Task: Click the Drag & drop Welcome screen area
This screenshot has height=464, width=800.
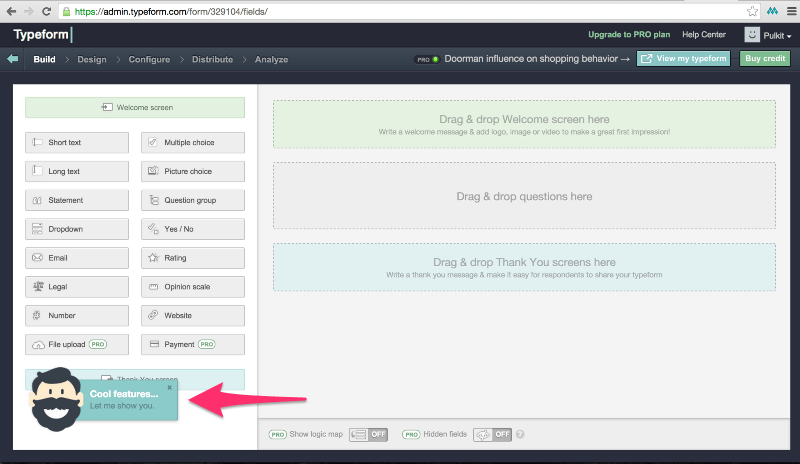Action: pyautogui.click(x=524, y=125)
